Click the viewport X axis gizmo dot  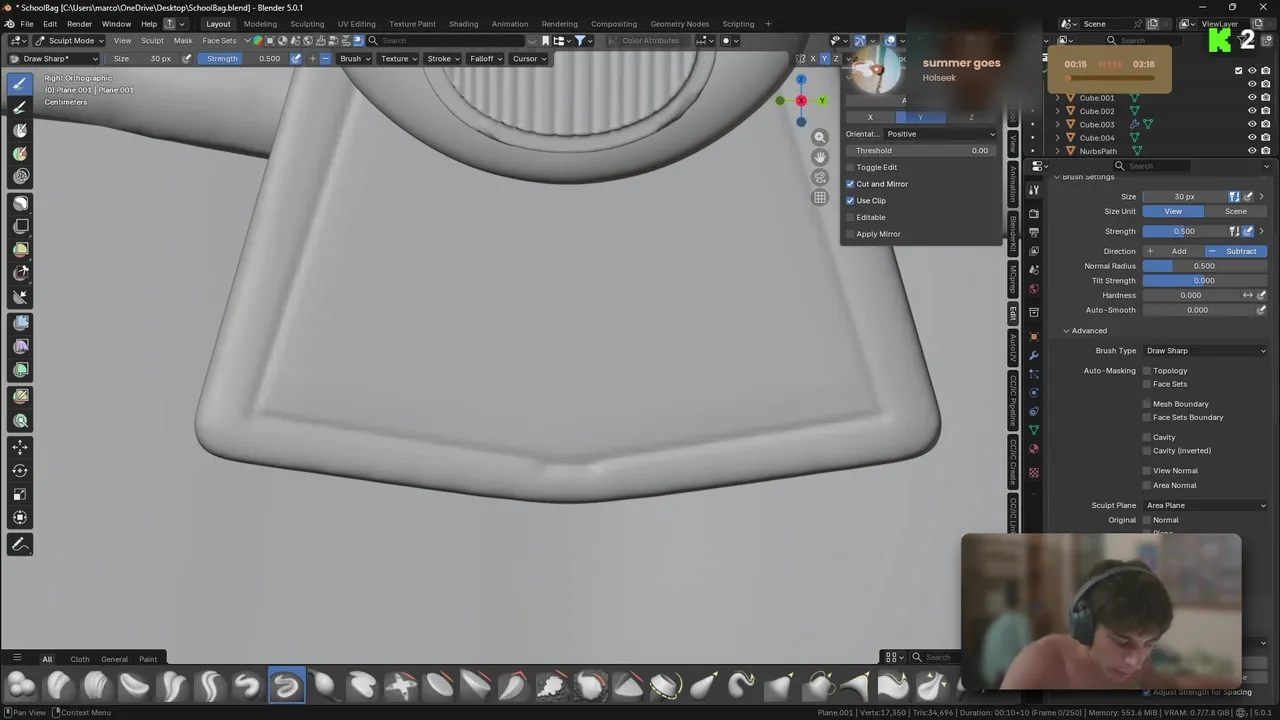801,101
